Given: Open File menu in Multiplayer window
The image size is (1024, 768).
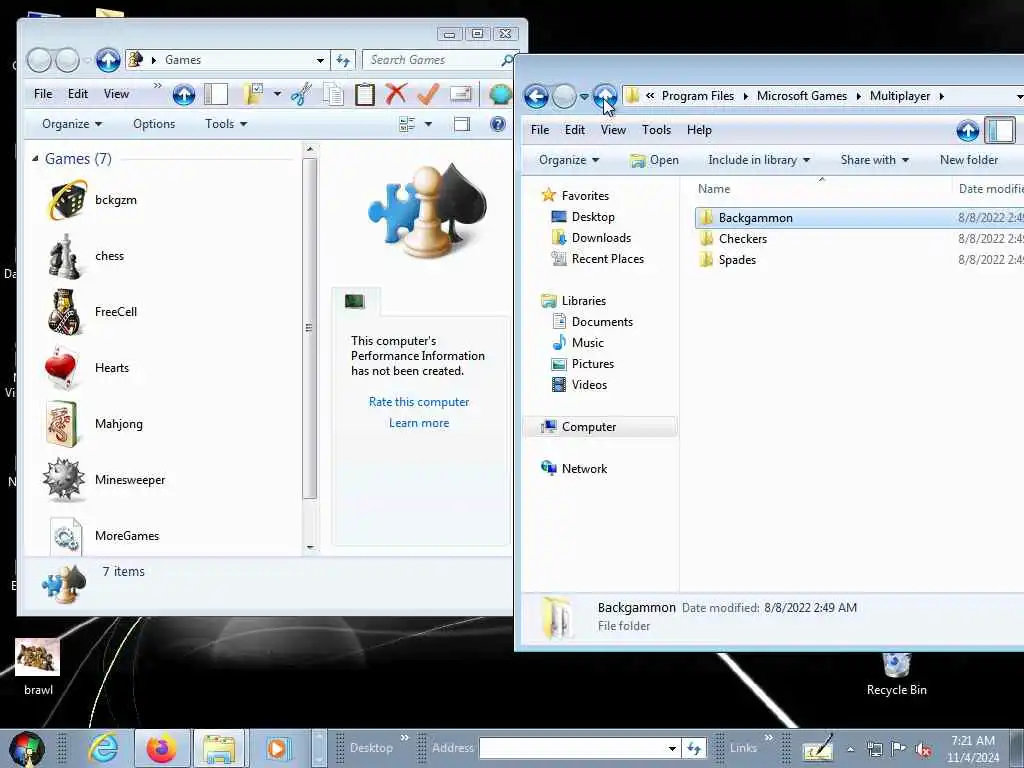Looking at the screenshot, I should pyautogui.click(x=540, y=130).
